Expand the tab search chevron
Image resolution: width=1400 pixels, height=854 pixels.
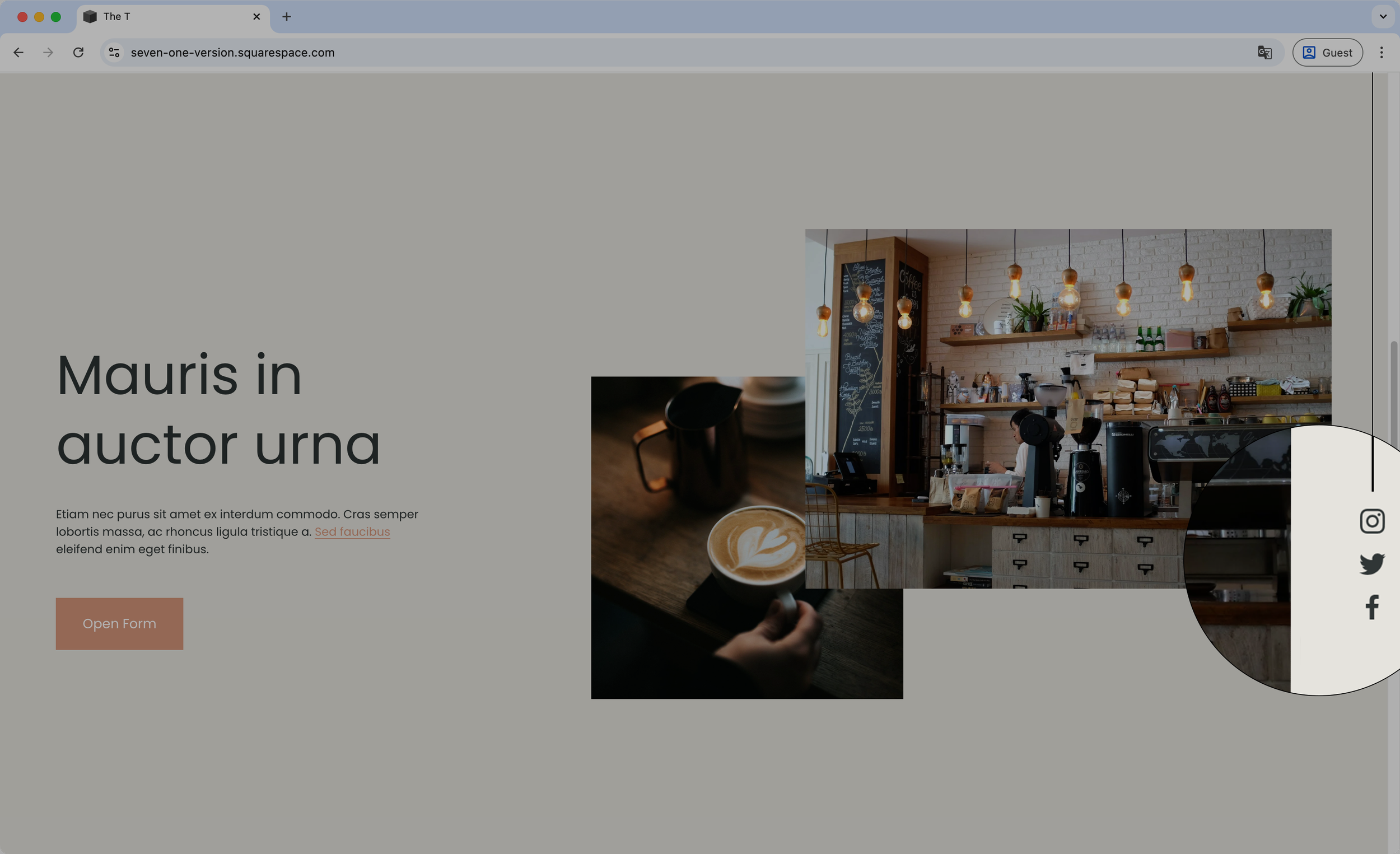1383,16
